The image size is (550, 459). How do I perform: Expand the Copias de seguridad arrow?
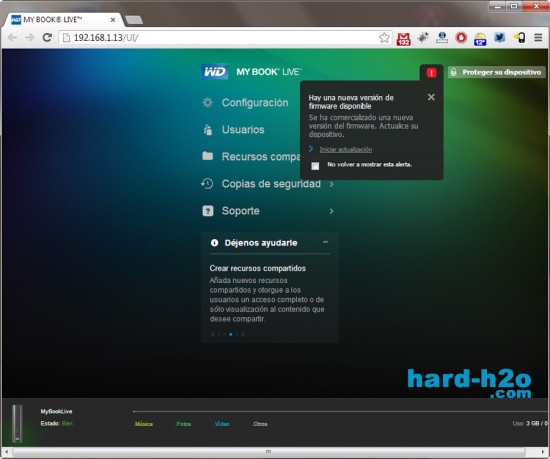pos(331,184)
